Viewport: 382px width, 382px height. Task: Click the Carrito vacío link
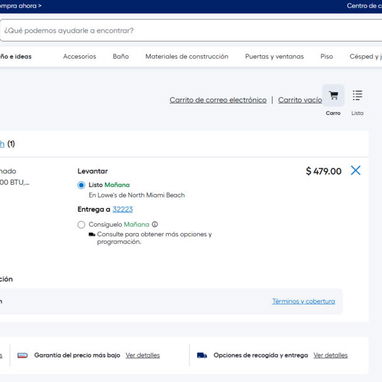coord(300,100)
